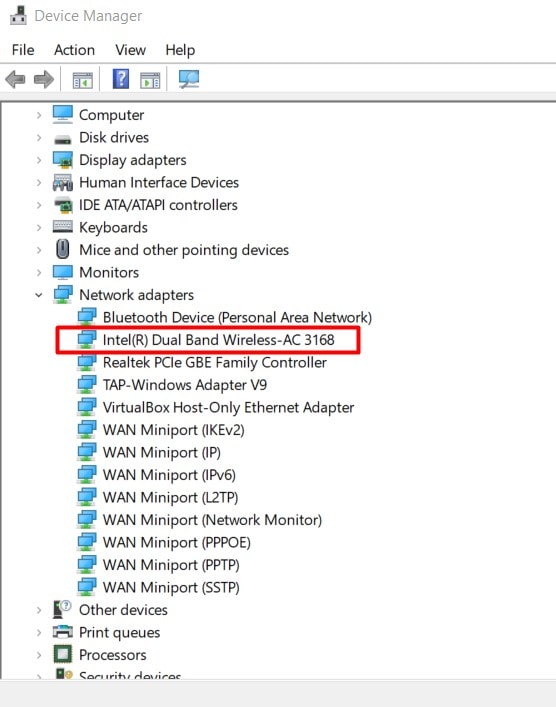Image resolution: width=556 pixels, height=707 pixels.
Task: Select the Processors label
Action: tap(113, 655)
